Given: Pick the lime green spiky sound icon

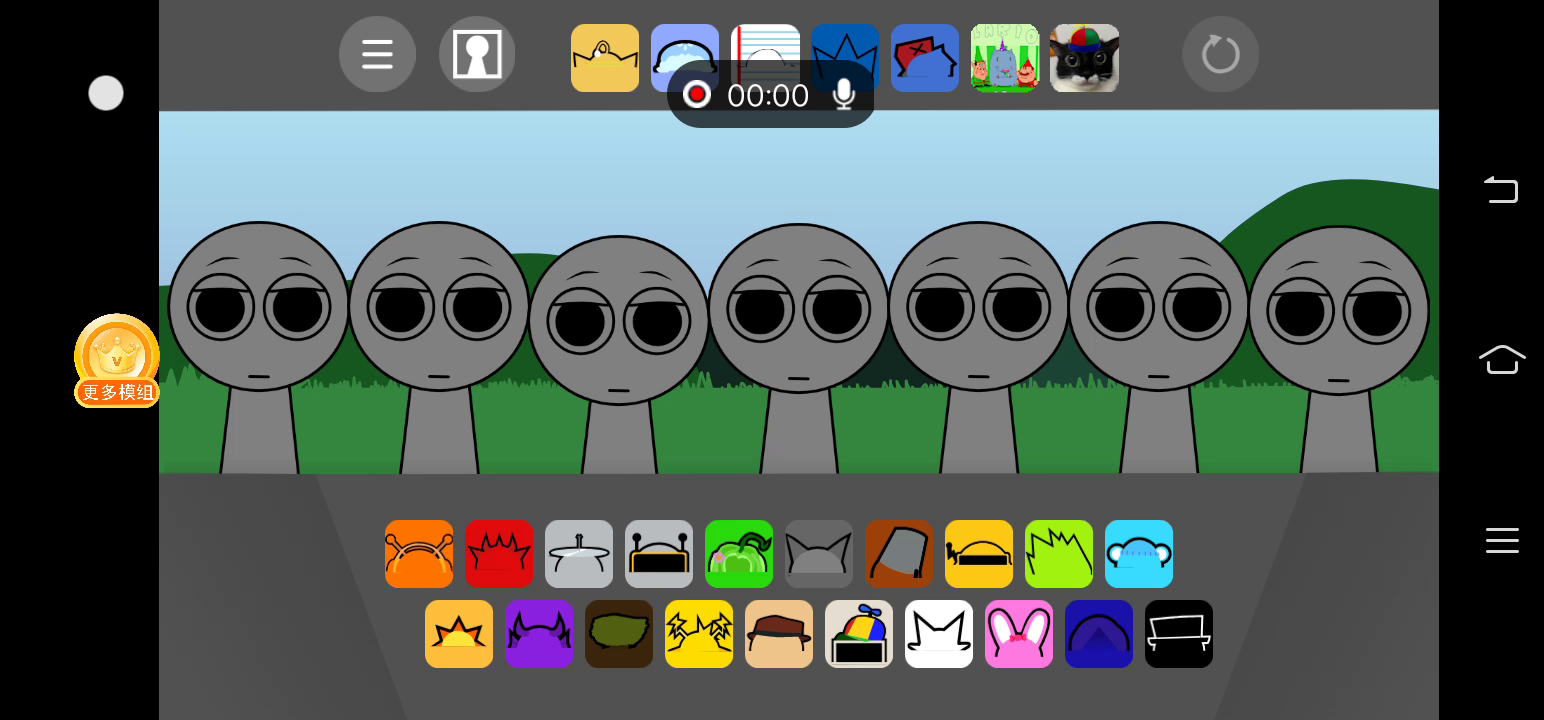Looking at the screenshot, I should pyautogui.click(x=1059, y=554).
